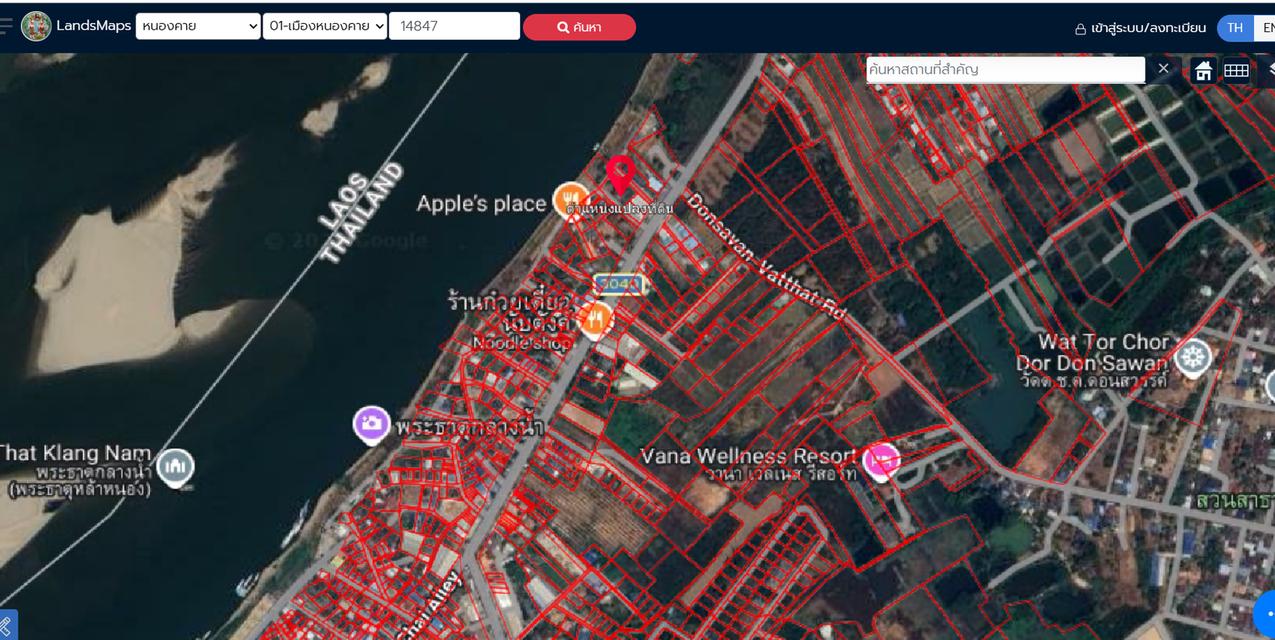Click the ตำแหน่งแปลงที่ดิน label under the pin
The image size is (1275, 640).
pyautogui.click(x=620, y=208)
